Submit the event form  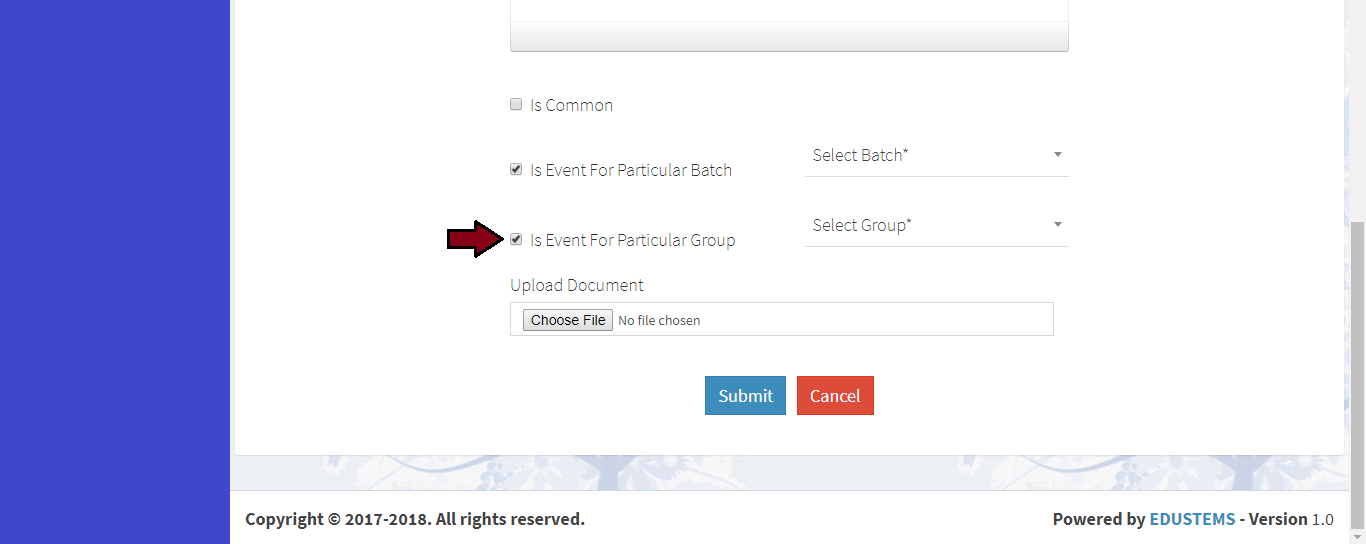tap(745, 395)
